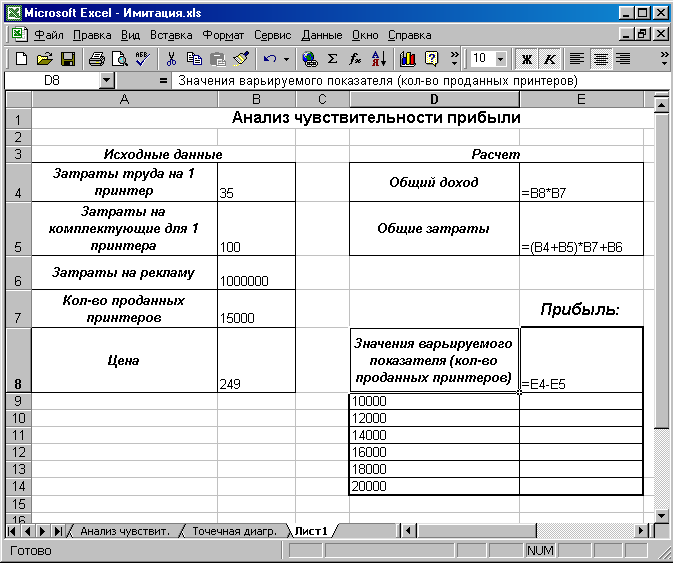Click the workbook icon in menu bar

pyautogui.click(x=19, y=34)
